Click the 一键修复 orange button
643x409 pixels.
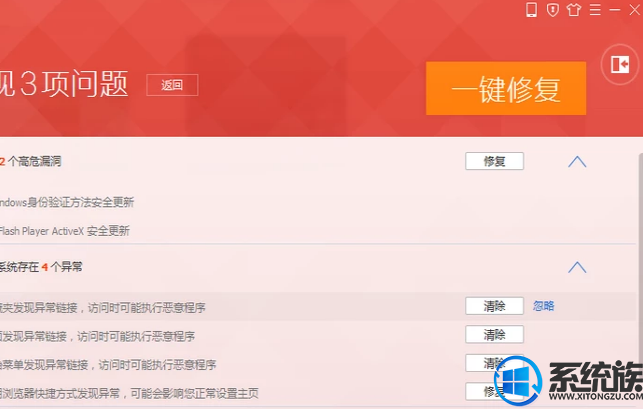click(506, 88)
